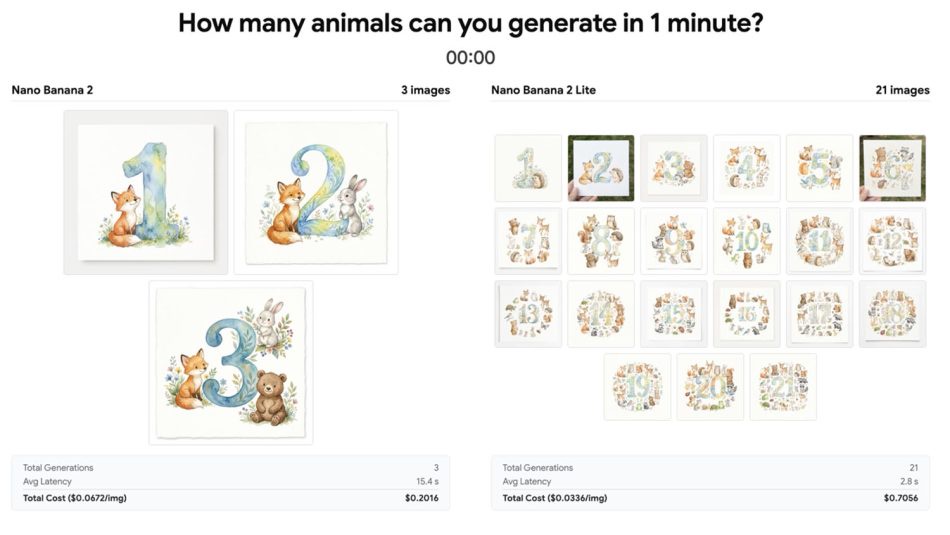Click the $0.7056 total cost value

[901, 498]
